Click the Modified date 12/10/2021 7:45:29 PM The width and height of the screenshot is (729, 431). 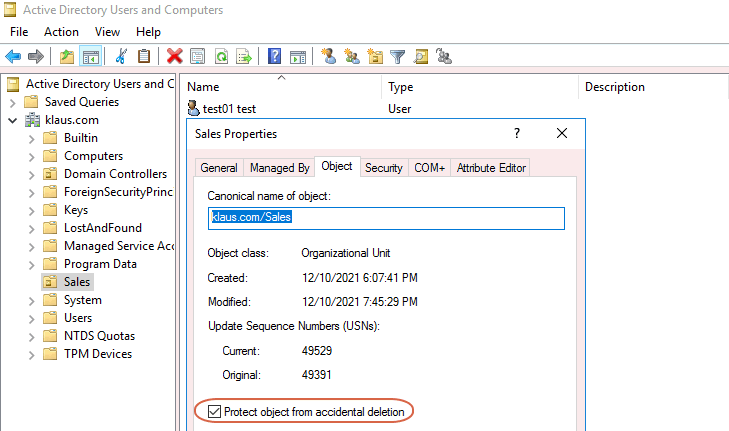(360, 302)
